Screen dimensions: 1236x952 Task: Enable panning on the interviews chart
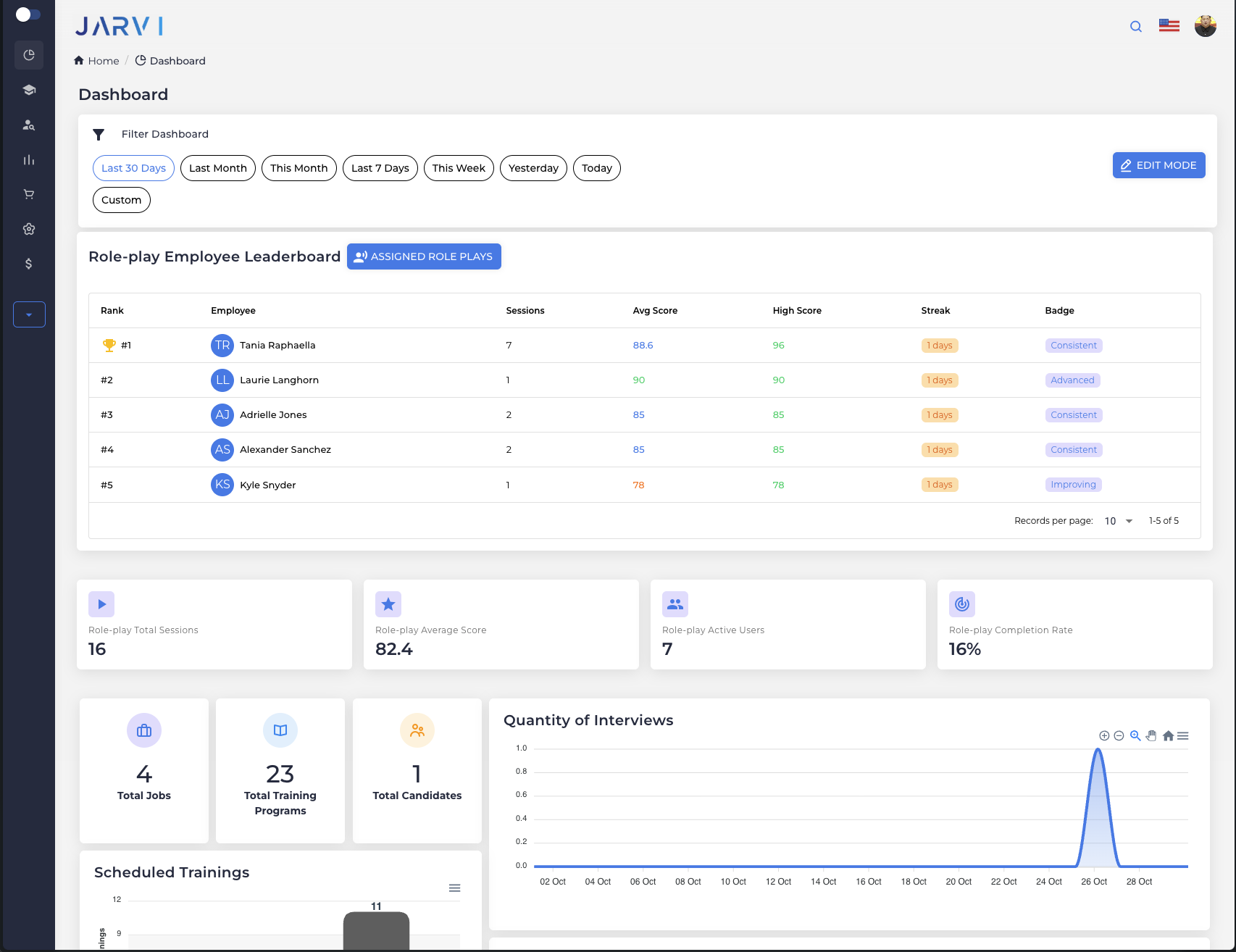pos(1151,735)
